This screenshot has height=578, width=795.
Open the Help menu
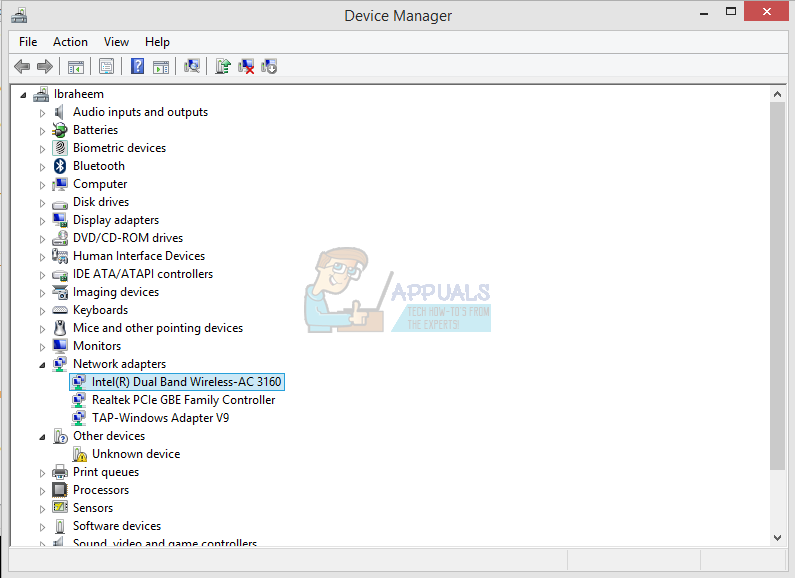157,42
